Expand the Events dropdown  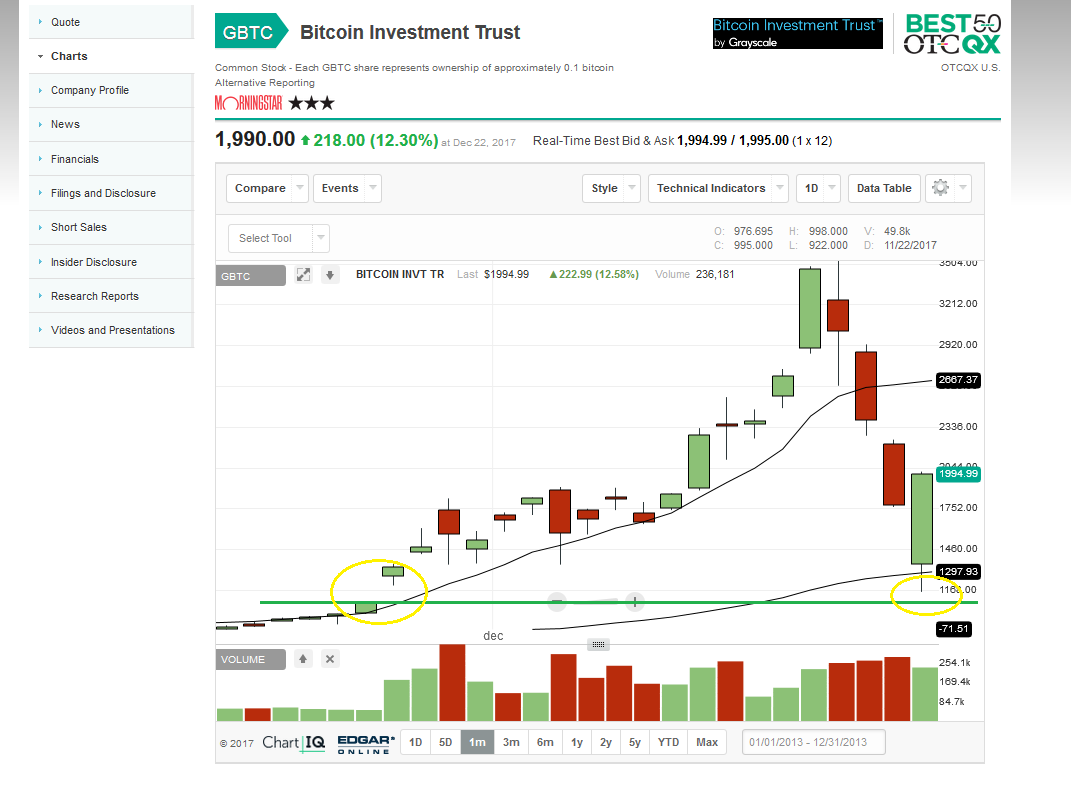point(347,188)
